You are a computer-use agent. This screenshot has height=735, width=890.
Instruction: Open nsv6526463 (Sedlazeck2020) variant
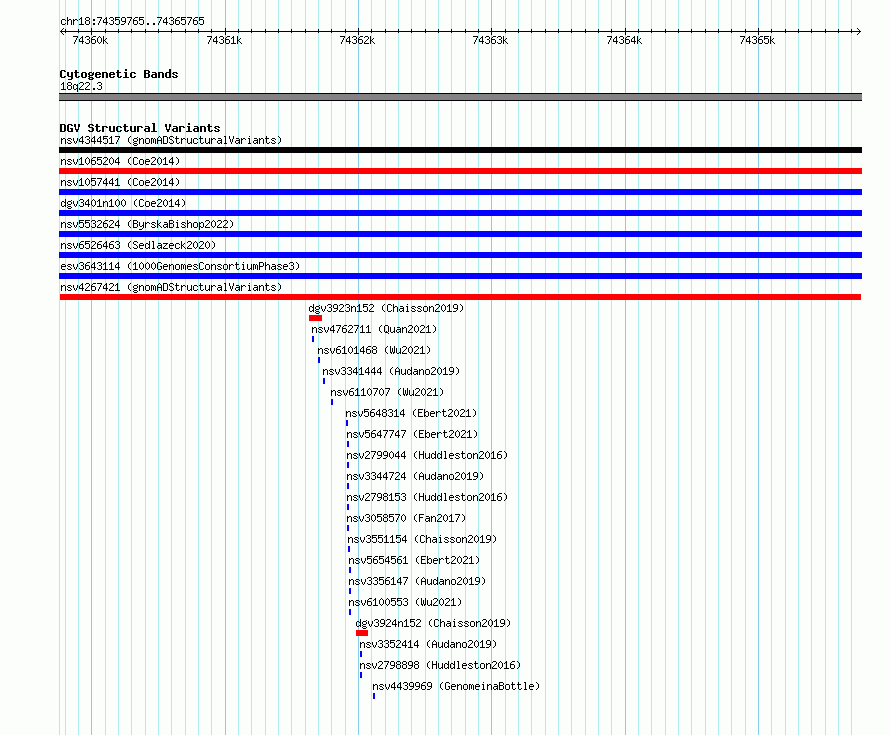[x=138, y=245]
